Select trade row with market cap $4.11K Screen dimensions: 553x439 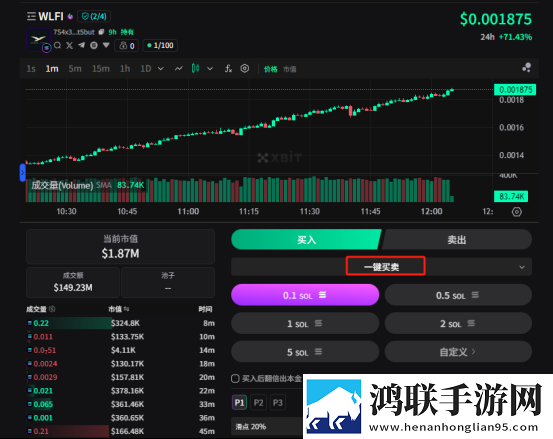[121, 350]
